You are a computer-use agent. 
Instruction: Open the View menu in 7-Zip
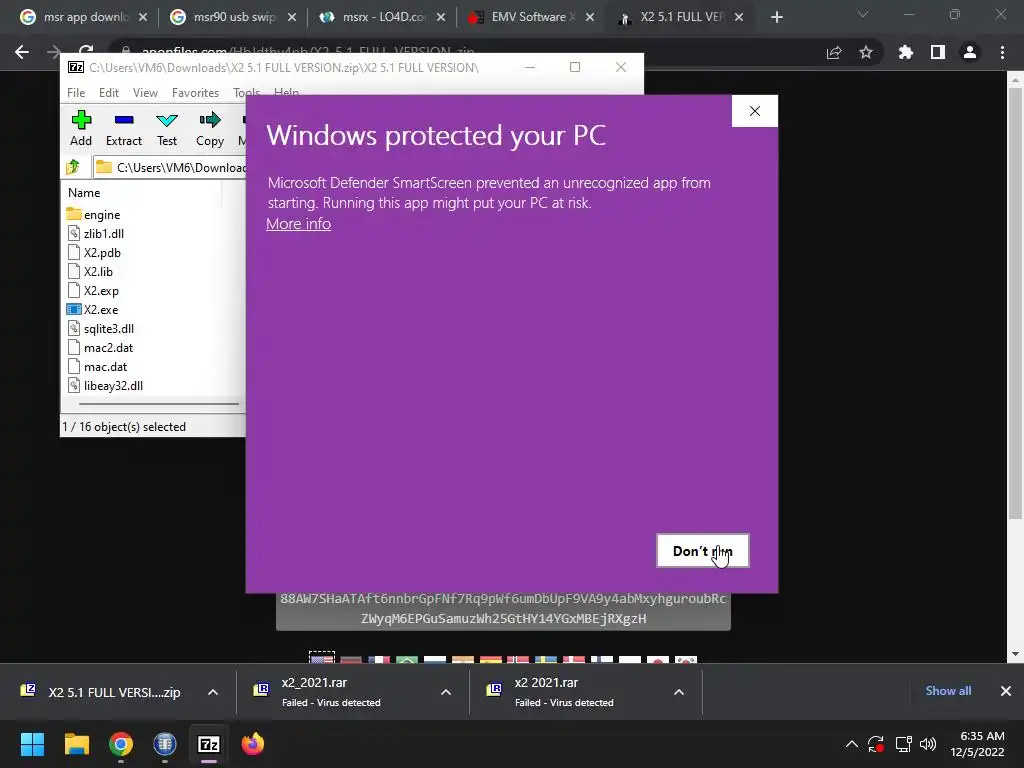[x=145, y=93]
